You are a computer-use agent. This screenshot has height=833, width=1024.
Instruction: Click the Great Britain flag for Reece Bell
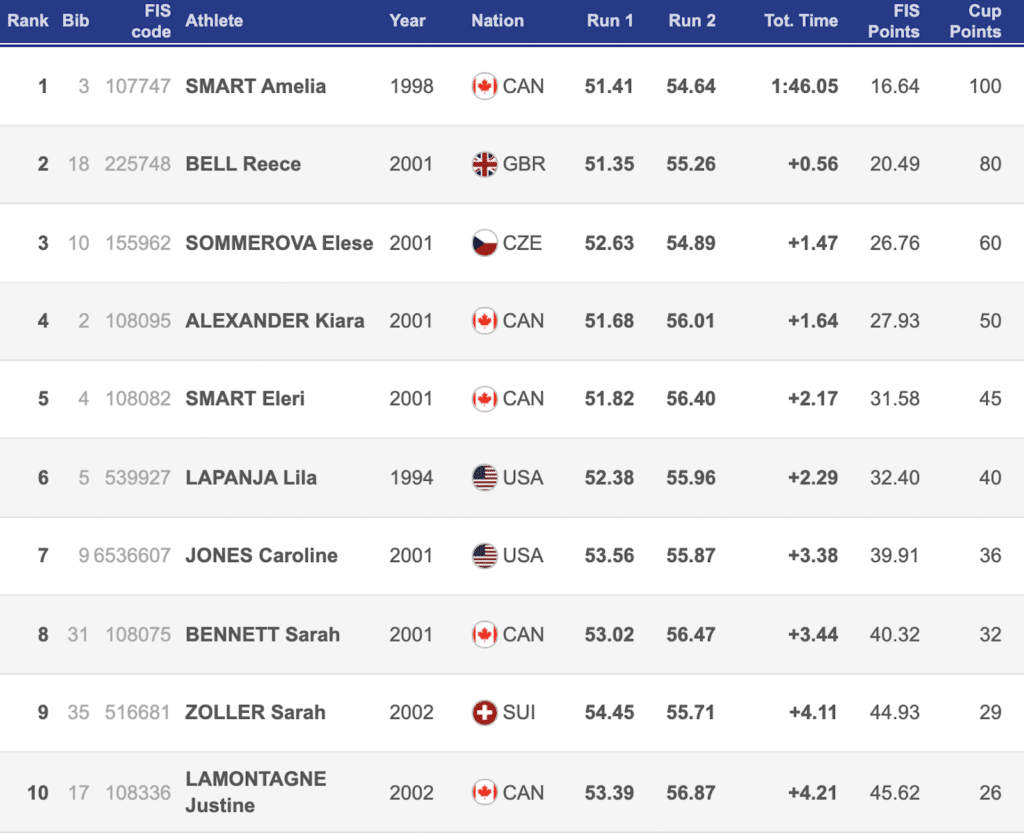484,164
